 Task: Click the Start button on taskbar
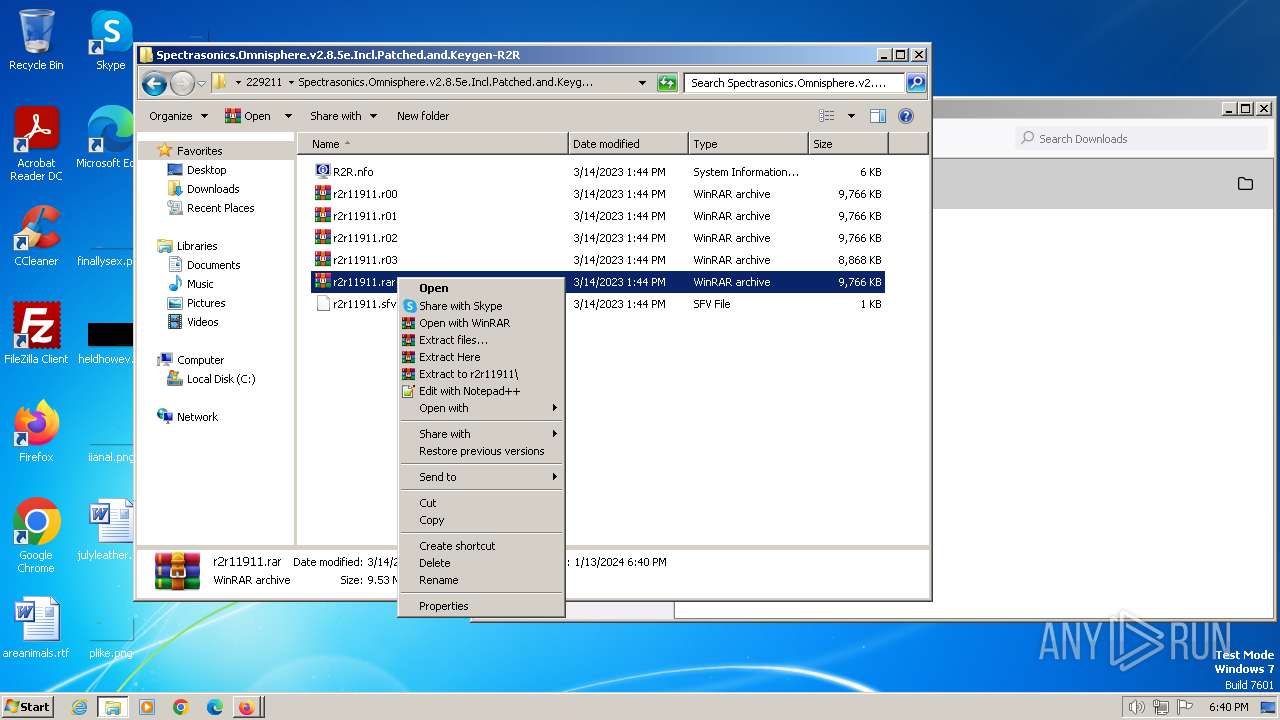point(28,707)
